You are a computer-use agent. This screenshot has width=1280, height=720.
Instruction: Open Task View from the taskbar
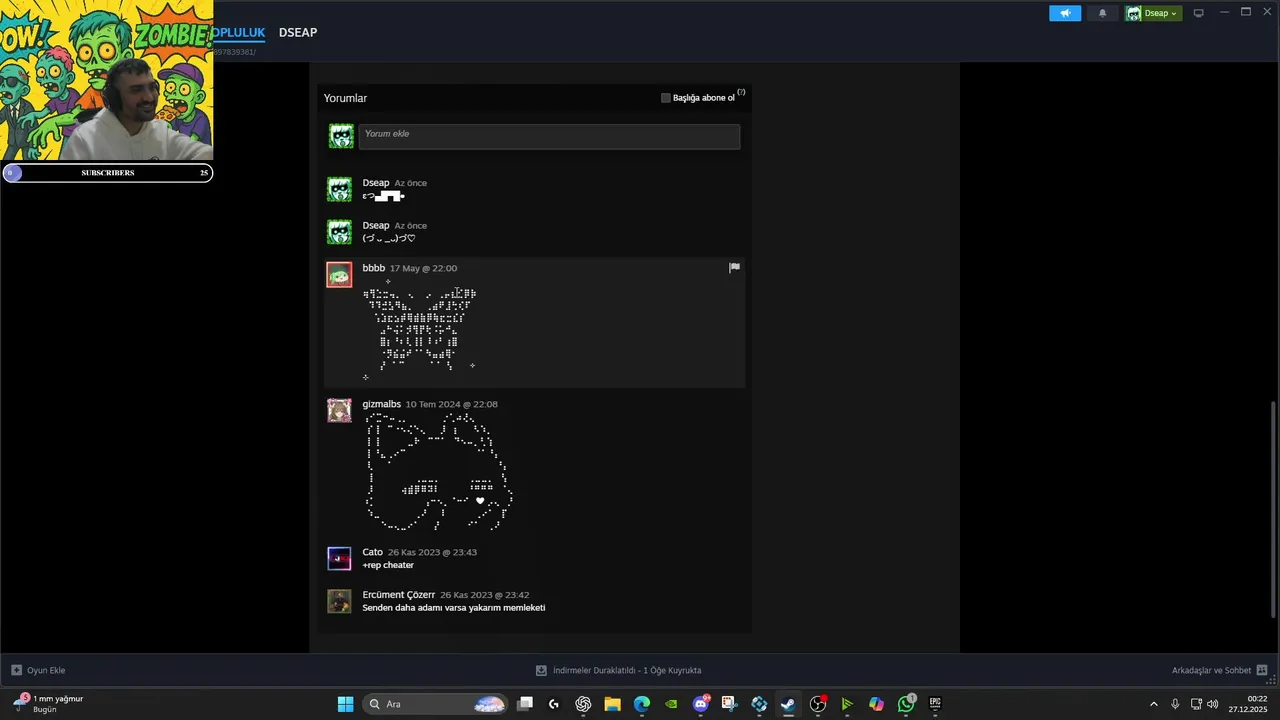tap(525, 704)
